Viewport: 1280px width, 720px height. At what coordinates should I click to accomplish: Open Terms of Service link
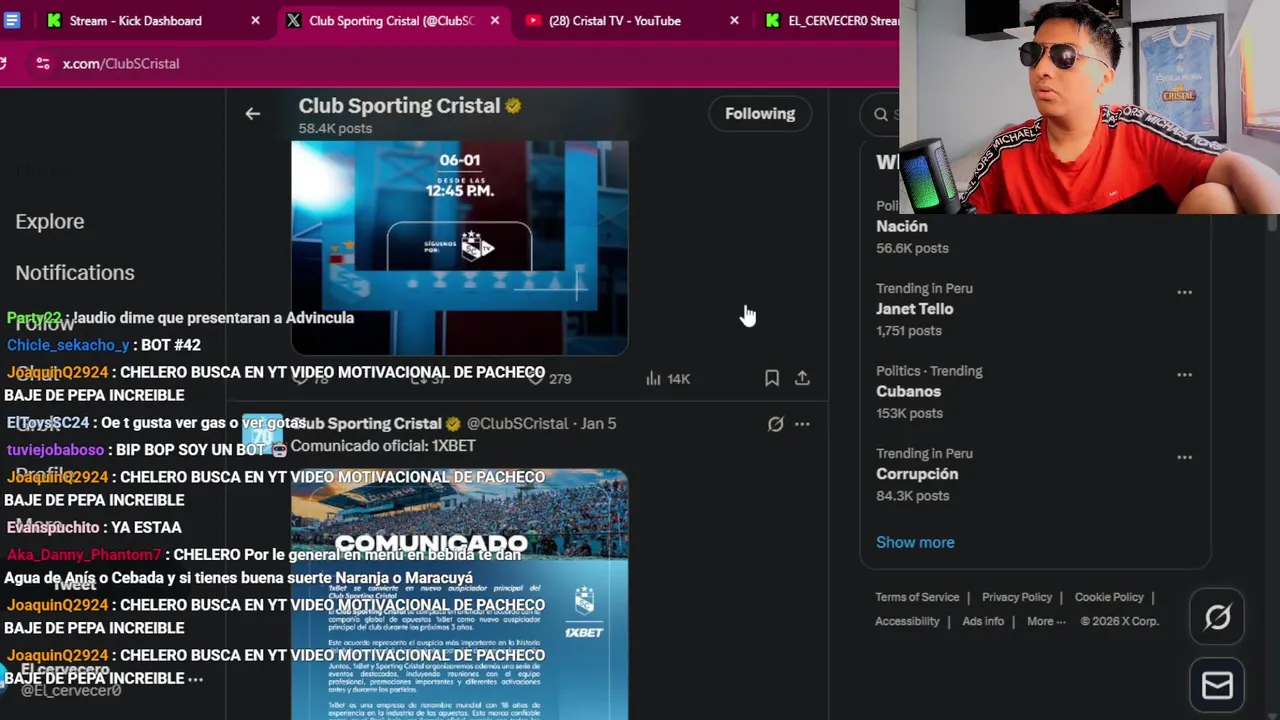pos(917,597)
